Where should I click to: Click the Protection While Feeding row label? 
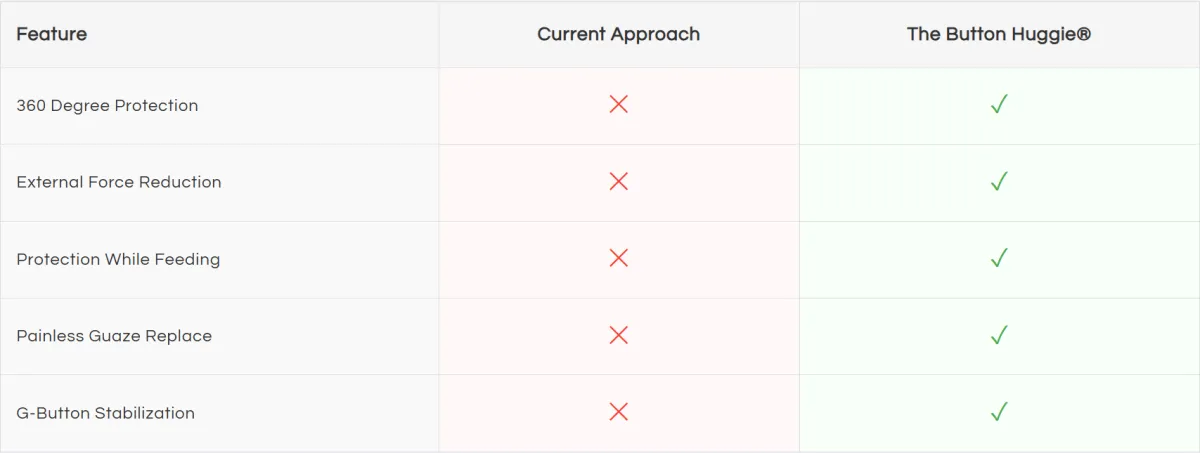[118, 260]
